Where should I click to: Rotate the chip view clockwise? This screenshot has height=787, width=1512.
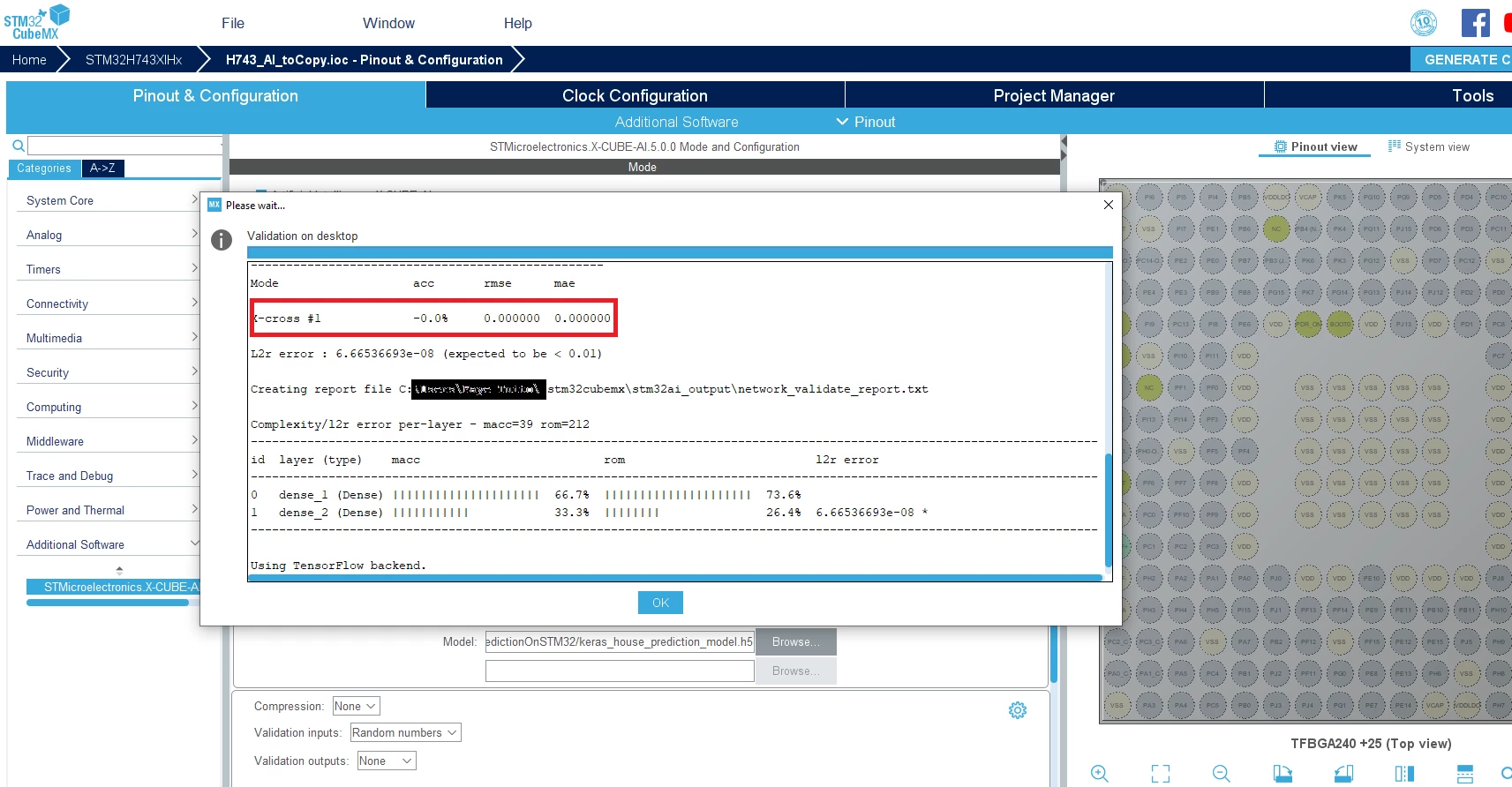tap(1283, 774)
